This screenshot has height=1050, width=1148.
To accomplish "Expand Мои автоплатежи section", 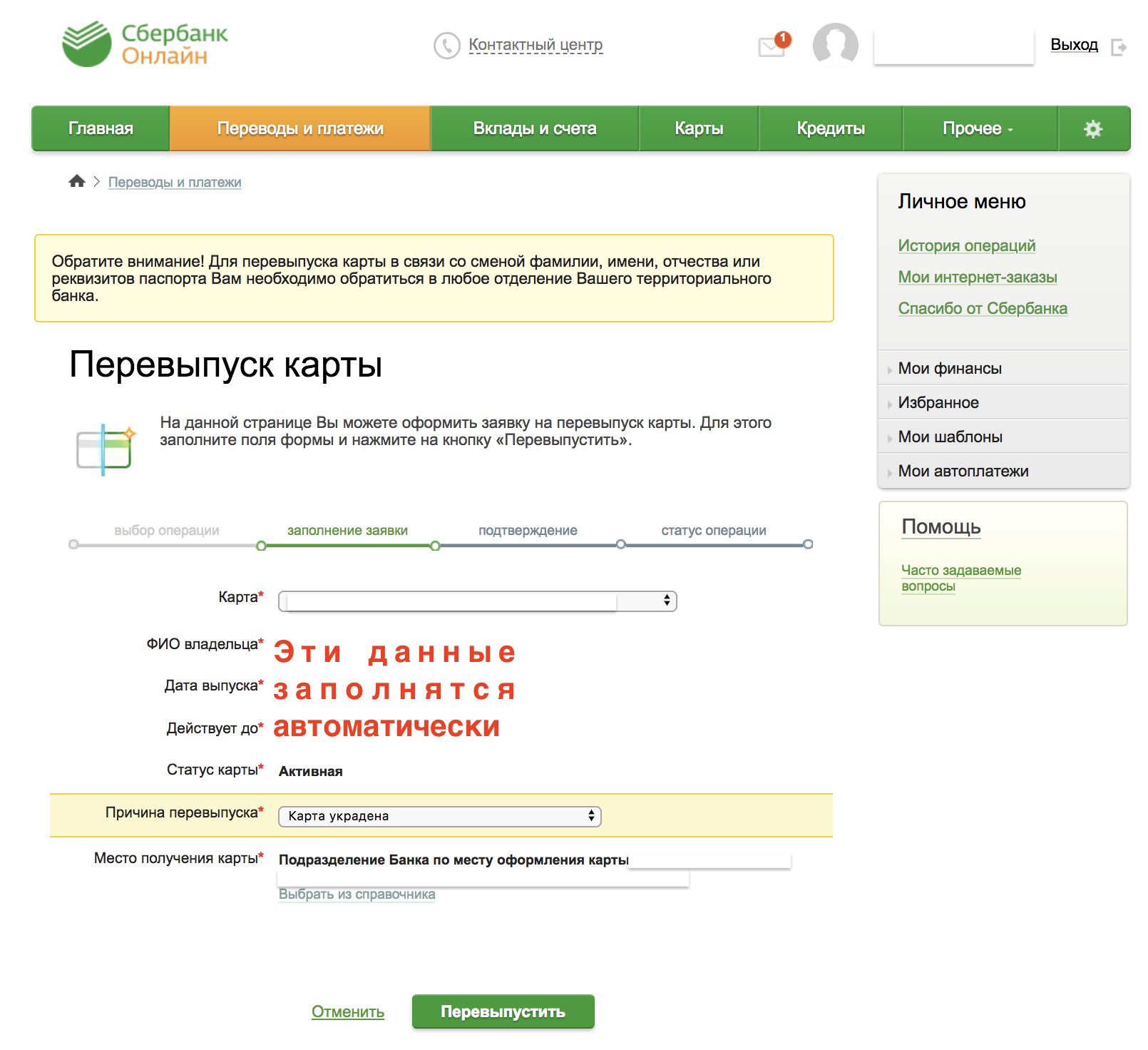I will (1003, 471).
